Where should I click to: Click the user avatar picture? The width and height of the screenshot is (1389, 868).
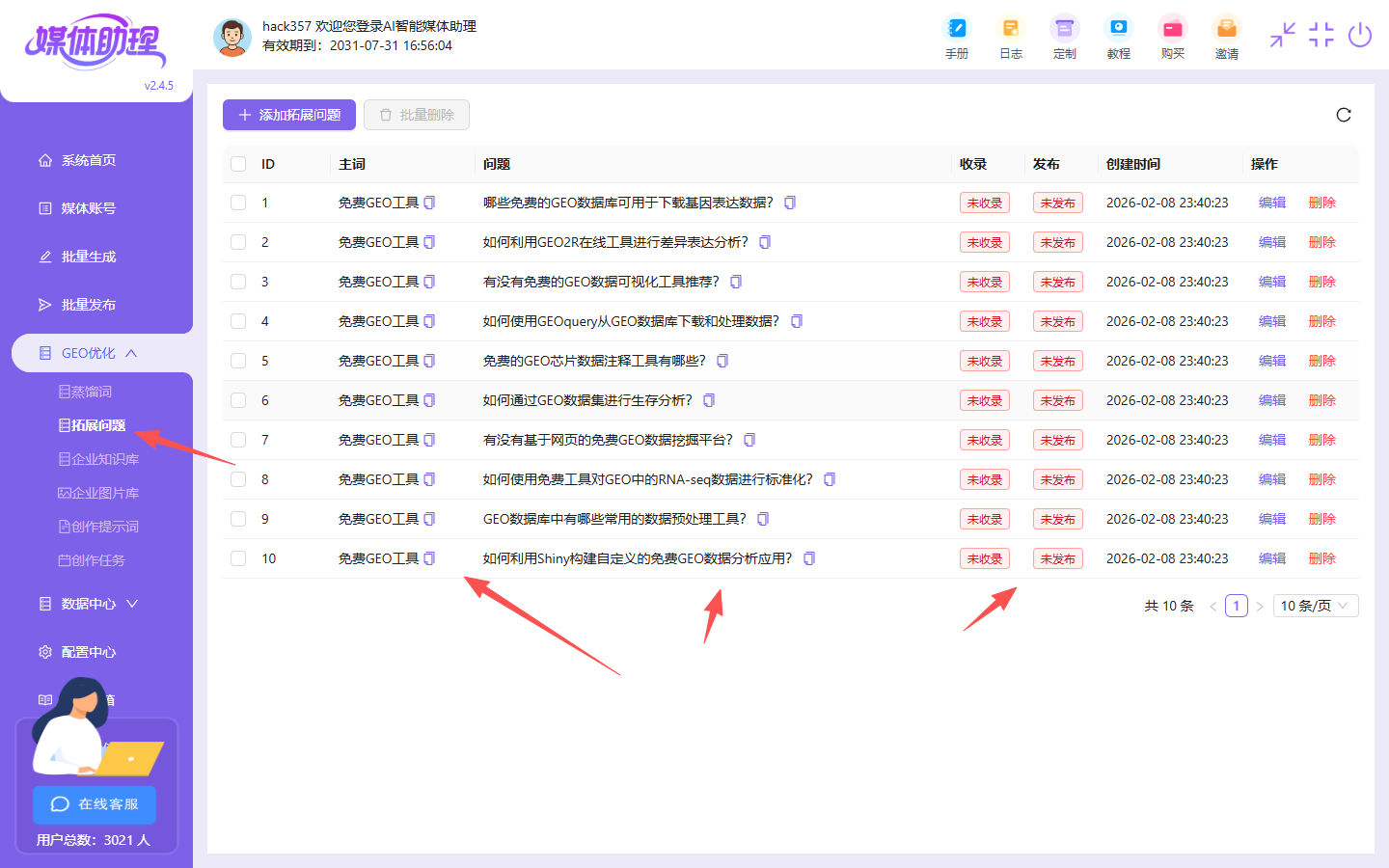[x=231, y=37]
